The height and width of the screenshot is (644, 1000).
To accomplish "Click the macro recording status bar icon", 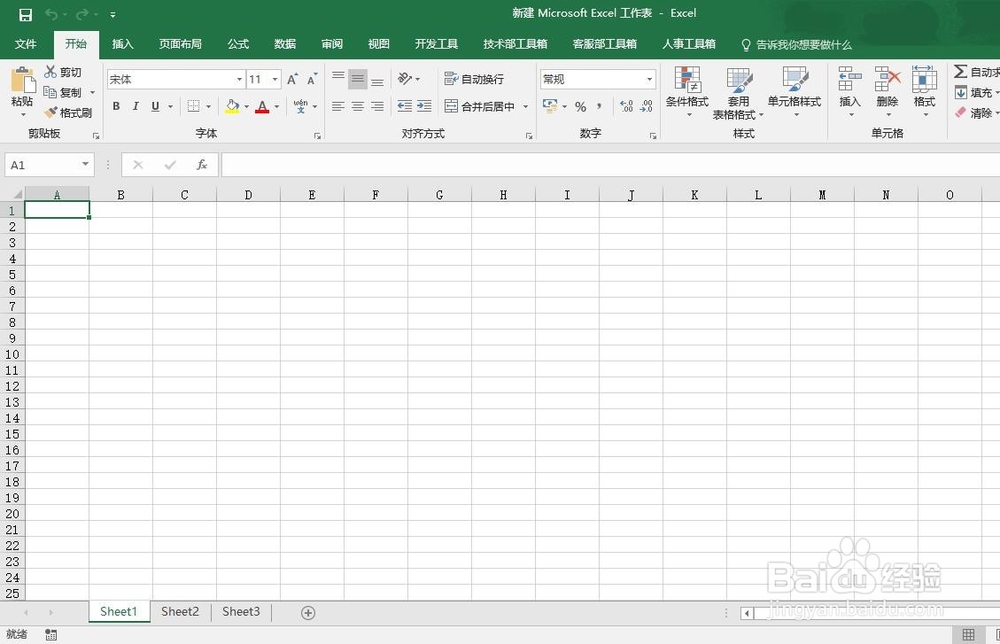I will click(51, 634).
